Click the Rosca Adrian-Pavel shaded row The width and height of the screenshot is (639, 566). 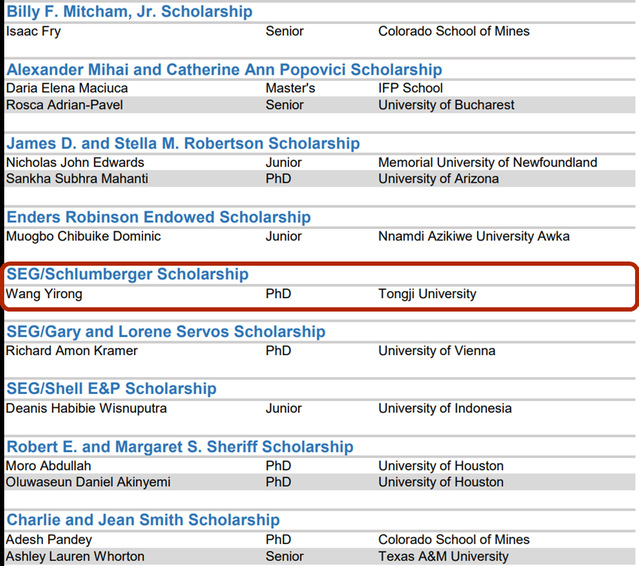point(320,105)
